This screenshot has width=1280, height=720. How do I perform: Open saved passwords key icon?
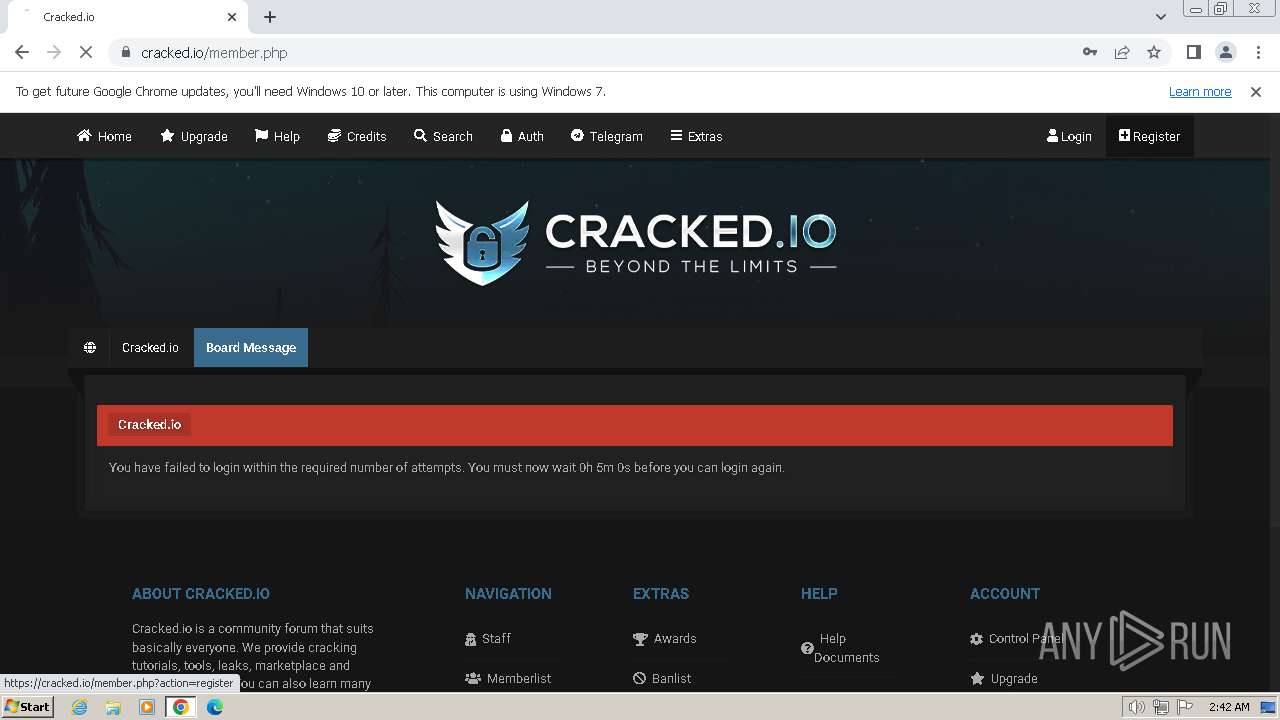pyautogui.click(x=1090, y=52)
